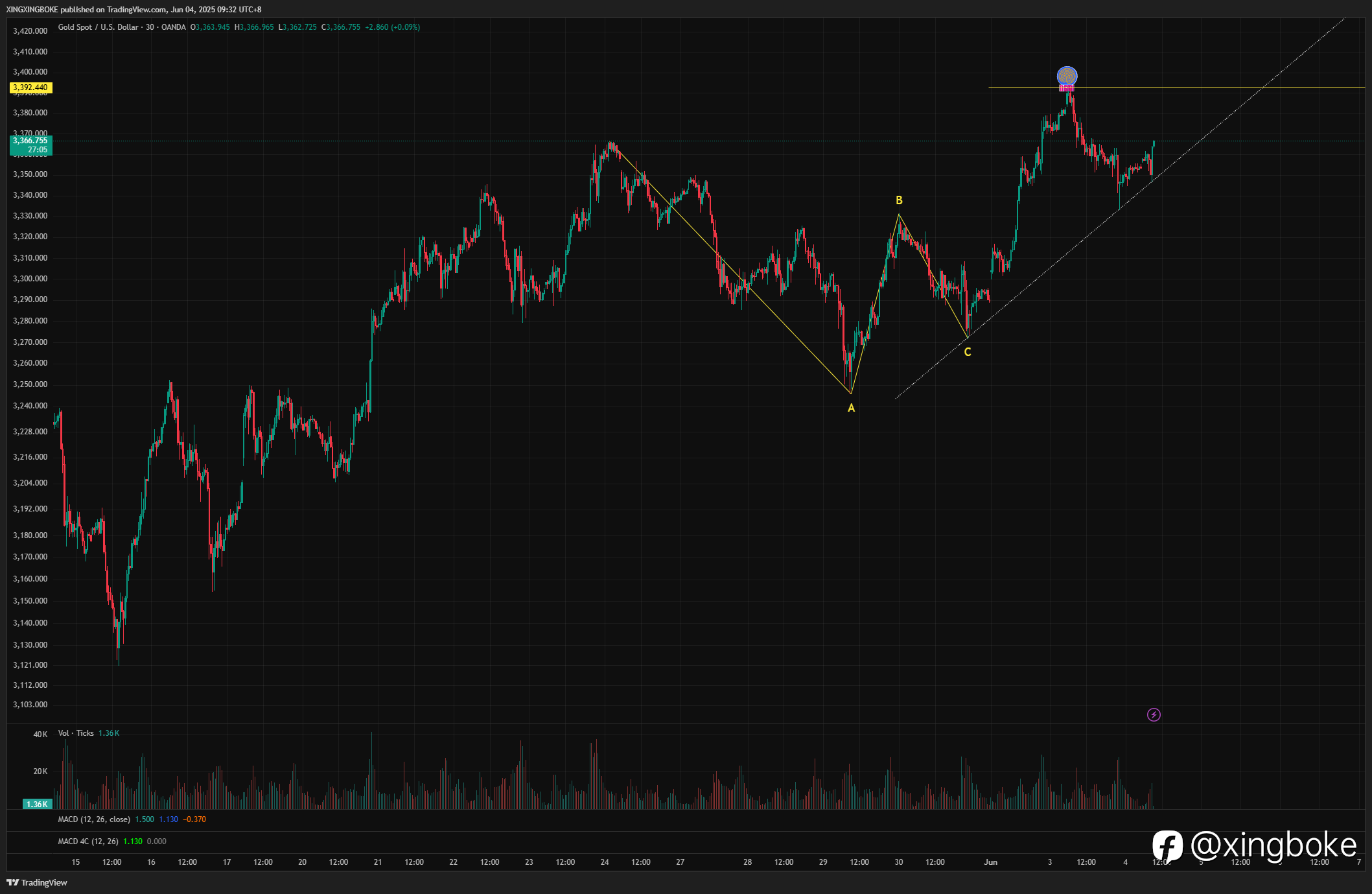
Task: Click the yellow 3,392.440 price label
Action: [x=31, y=88]
